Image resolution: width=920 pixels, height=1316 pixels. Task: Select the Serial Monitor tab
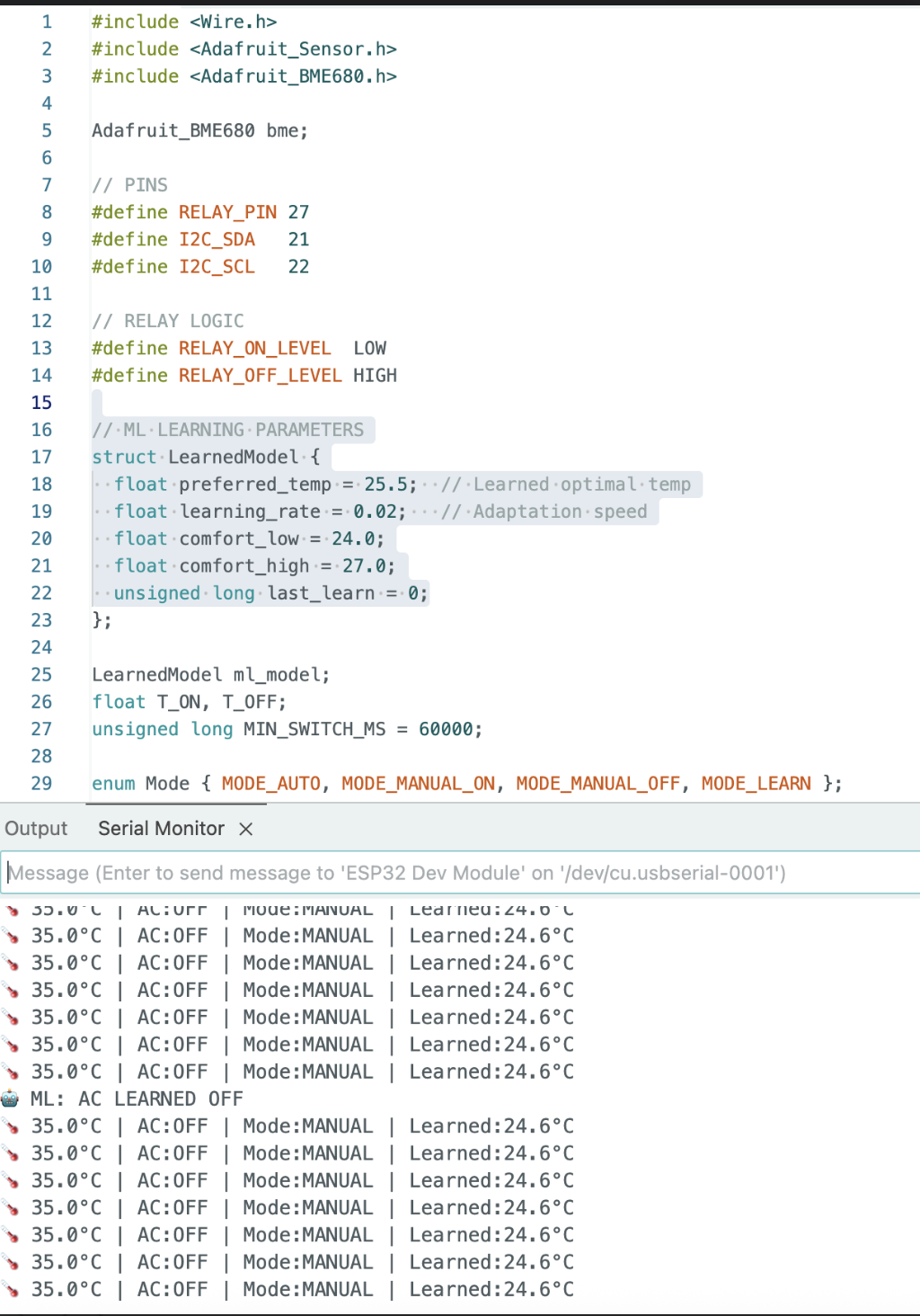click(161, 828)
